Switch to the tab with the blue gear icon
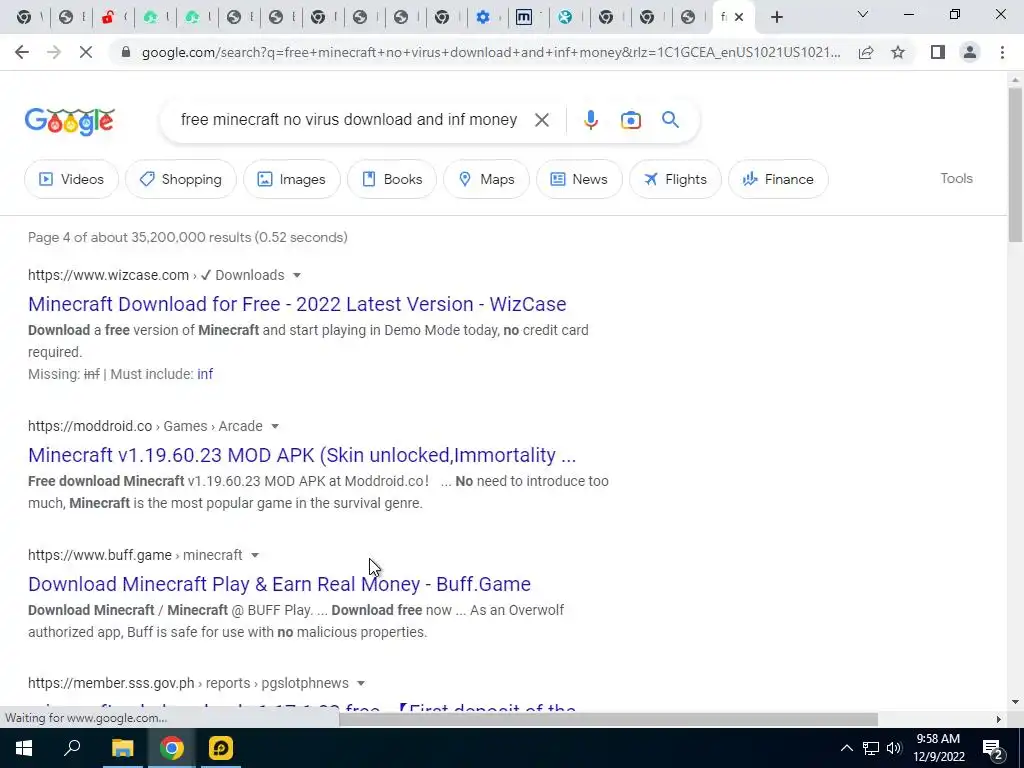The image size is (1024, 768). 483,18
